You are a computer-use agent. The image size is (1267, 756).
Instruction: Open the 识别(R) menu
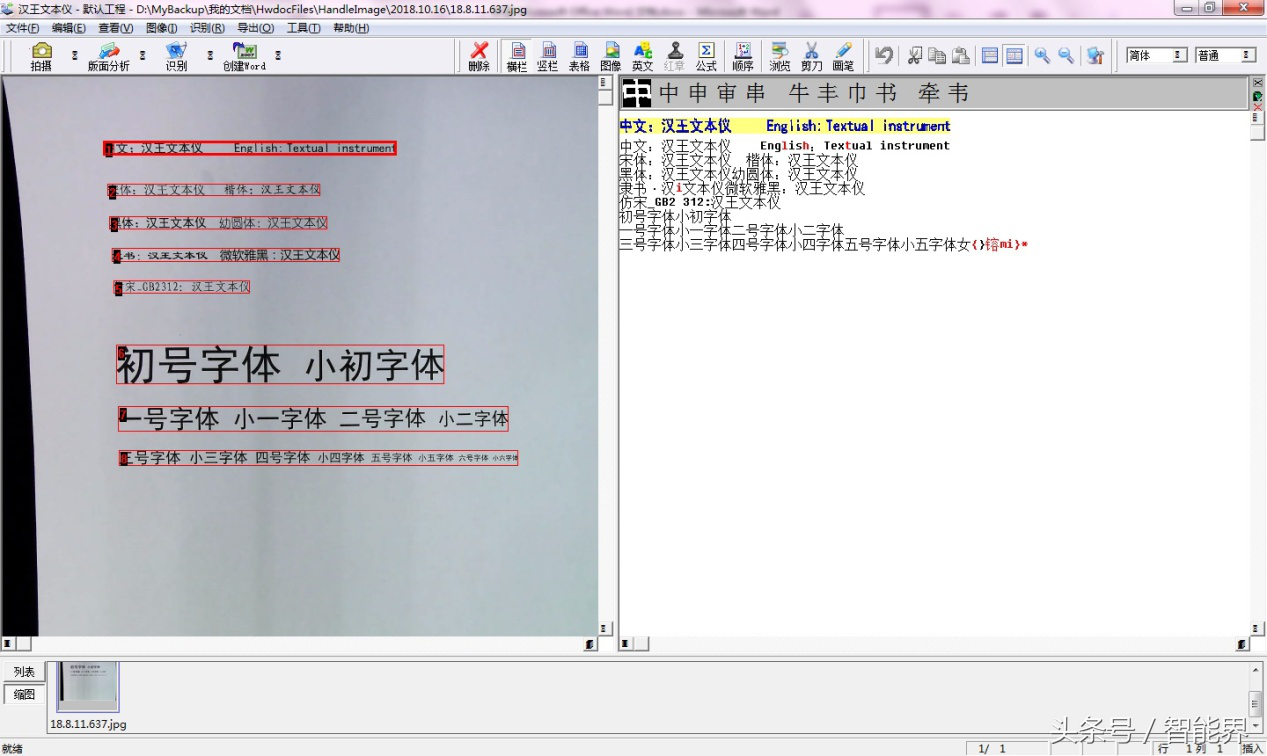[x=207, y=28]
